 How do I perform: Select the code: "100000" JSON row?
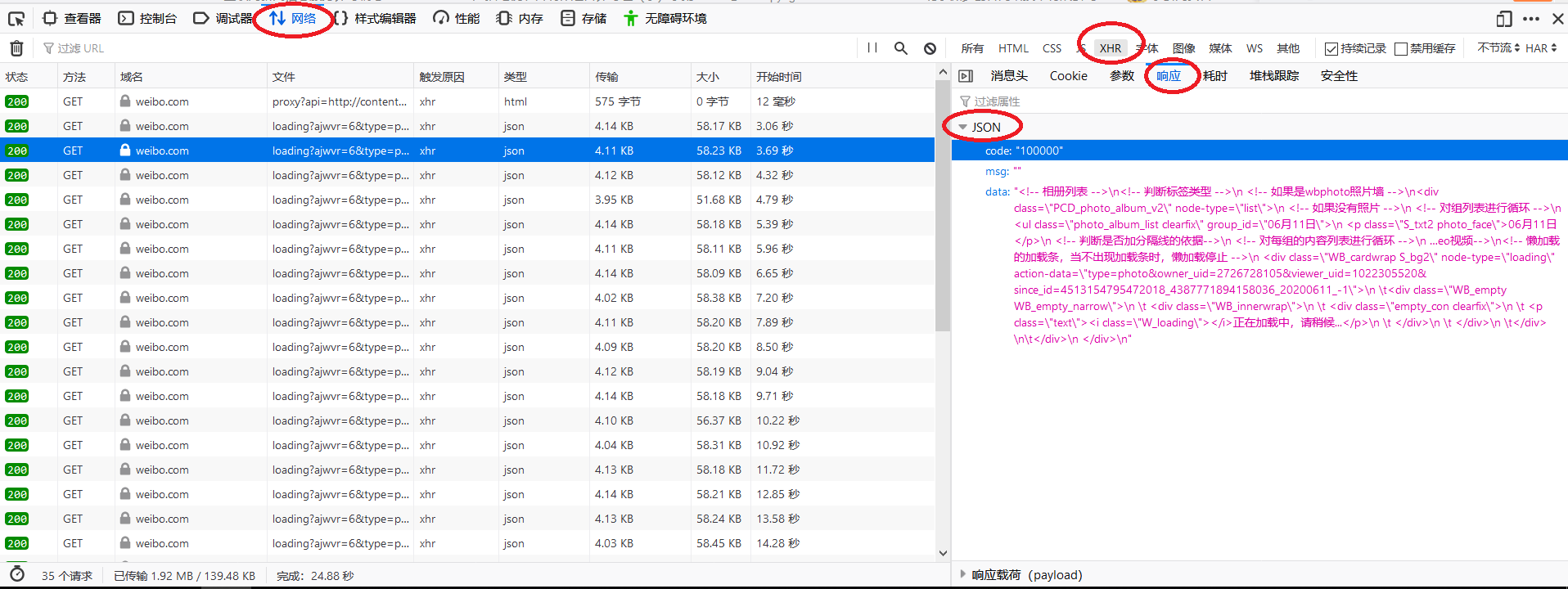pos(1259,151)
